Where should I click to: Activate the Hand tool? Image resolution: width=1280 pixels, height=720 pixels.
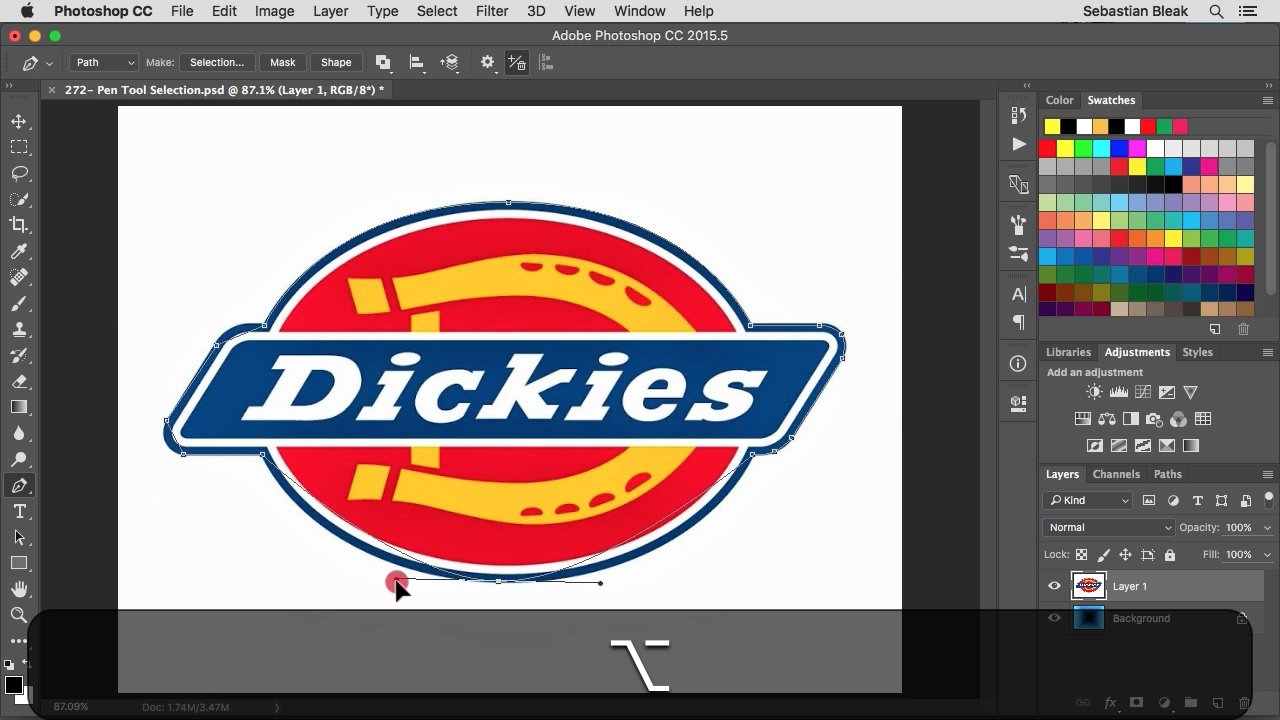pyautogui.click(x=19, y=589)
